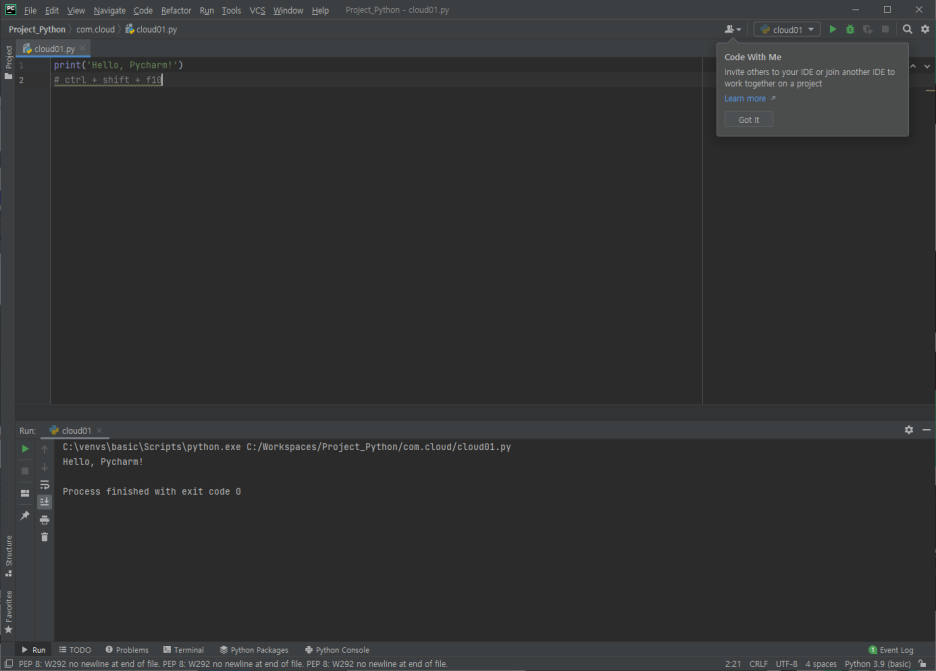Viewport: 936px width, 671px height.
Task: Open the Window menu
Action: pyautogui.click(x=288, y=10)
